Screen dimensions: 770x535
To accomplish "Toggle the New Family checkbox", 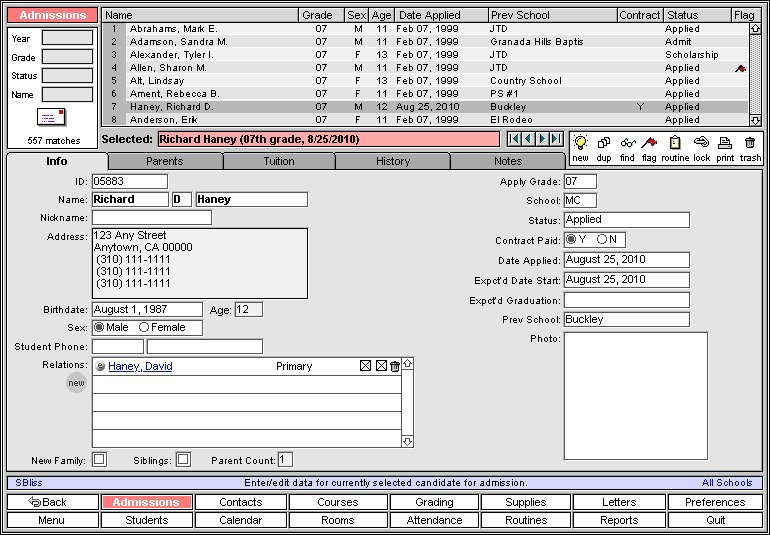I will click(99, 460).
